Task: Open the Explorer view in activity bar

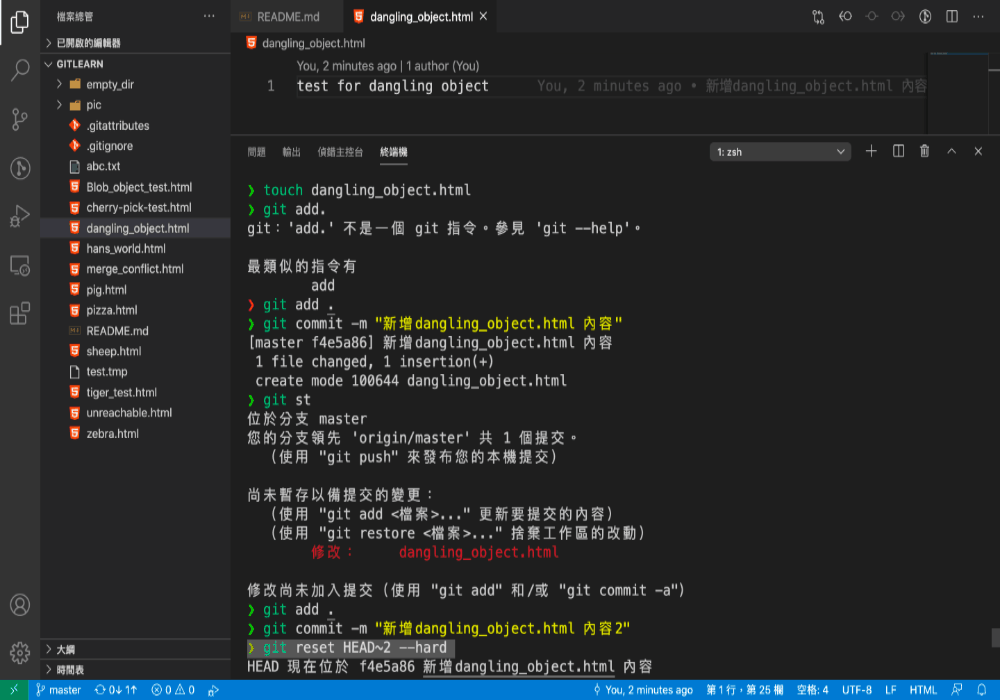Action: [20, 22]
